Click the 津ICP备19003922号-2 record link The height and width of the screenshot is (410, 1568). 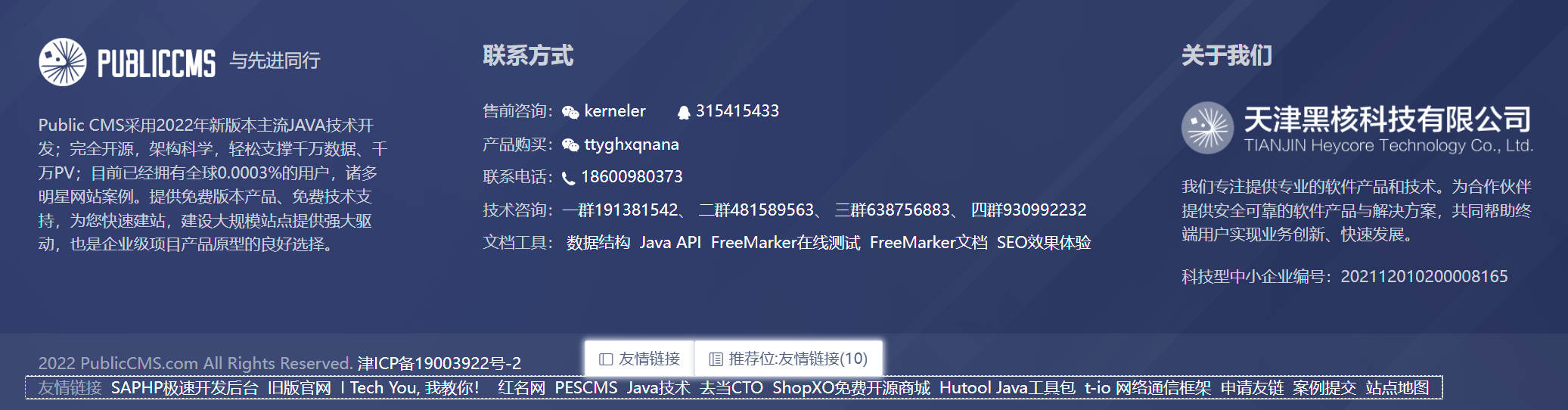pyautogui.click(x=439, y=363)
